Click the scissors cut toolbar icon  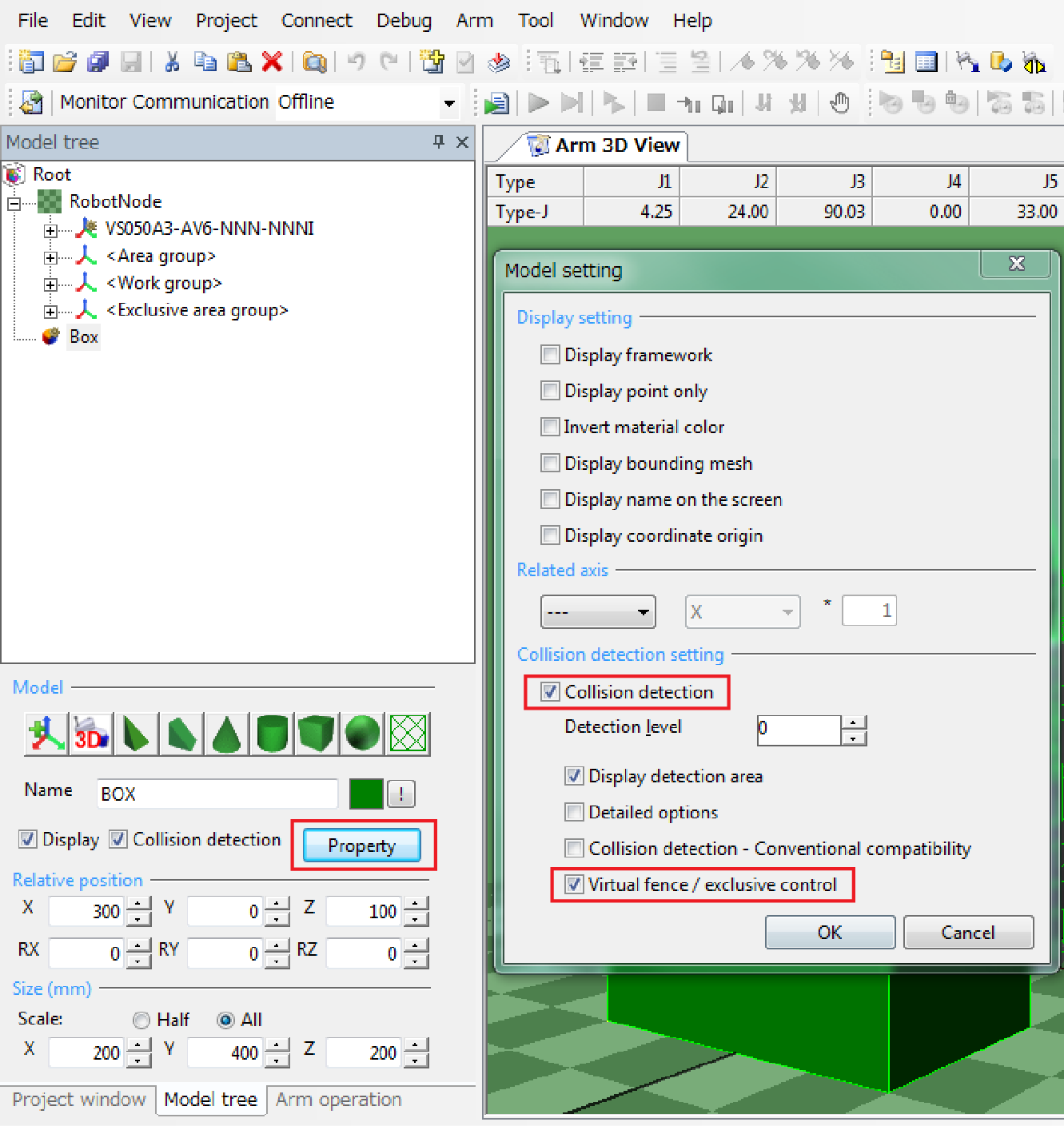tap(172, 62)
